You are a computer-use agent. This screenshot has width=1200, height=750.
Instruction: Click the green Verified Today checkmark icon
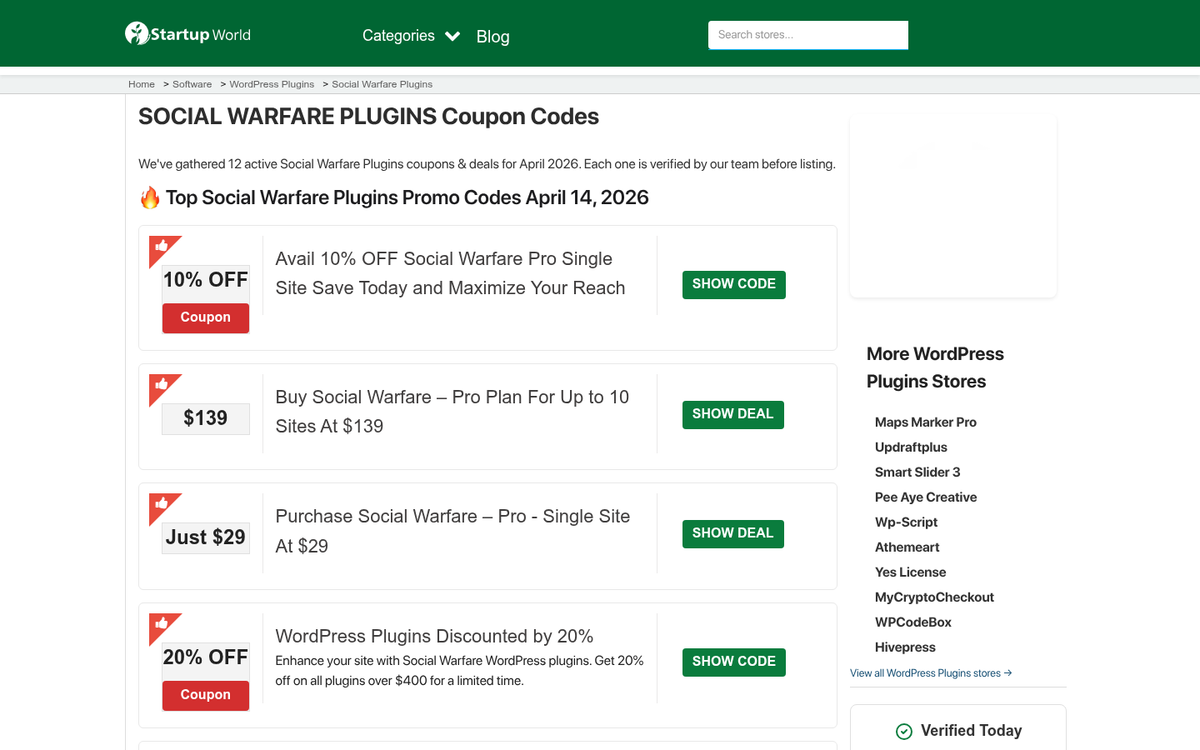point(905,731)
